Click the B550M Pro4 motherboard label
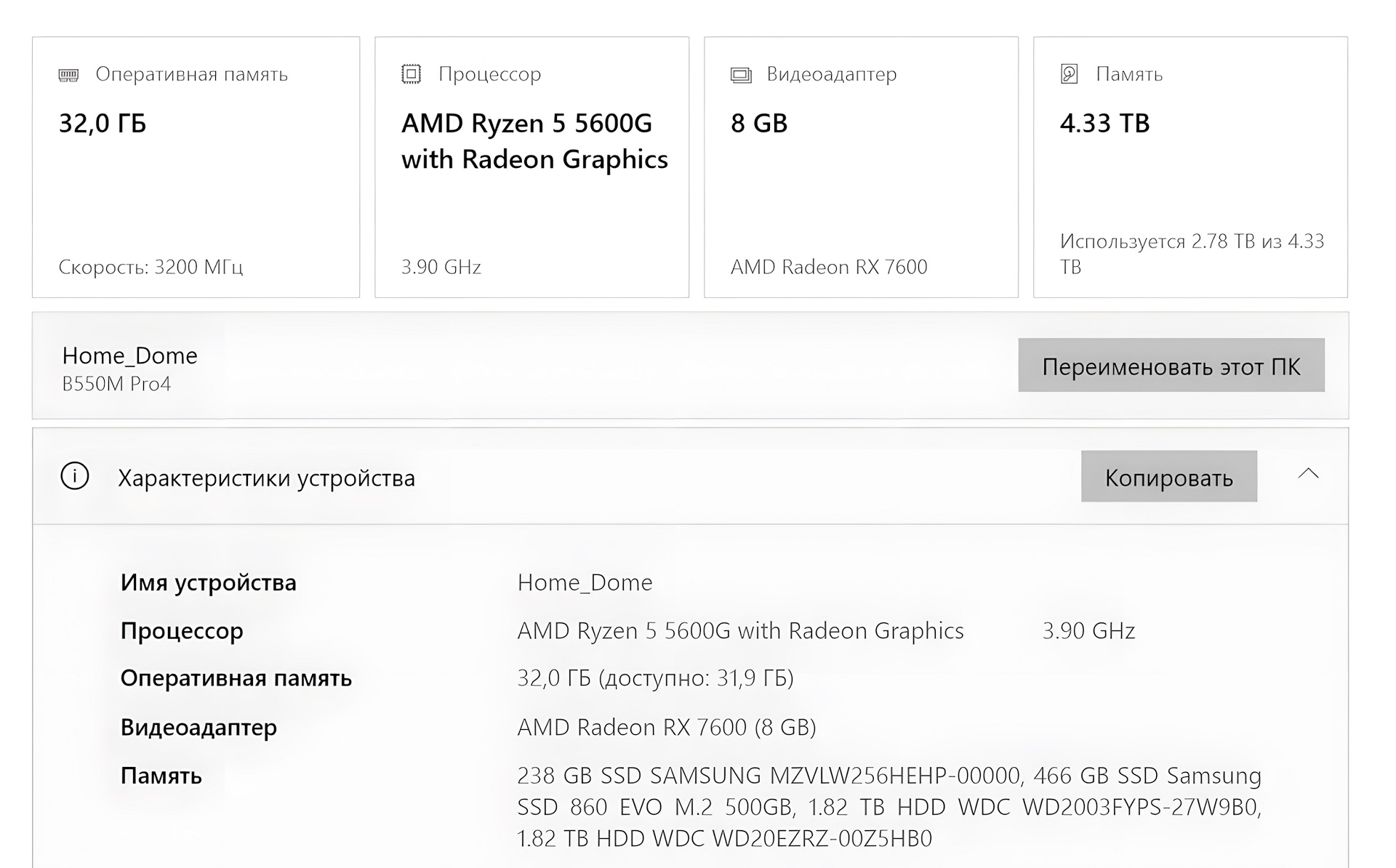This screenshot has height=868, width=1396. click(x=116, y=384)
